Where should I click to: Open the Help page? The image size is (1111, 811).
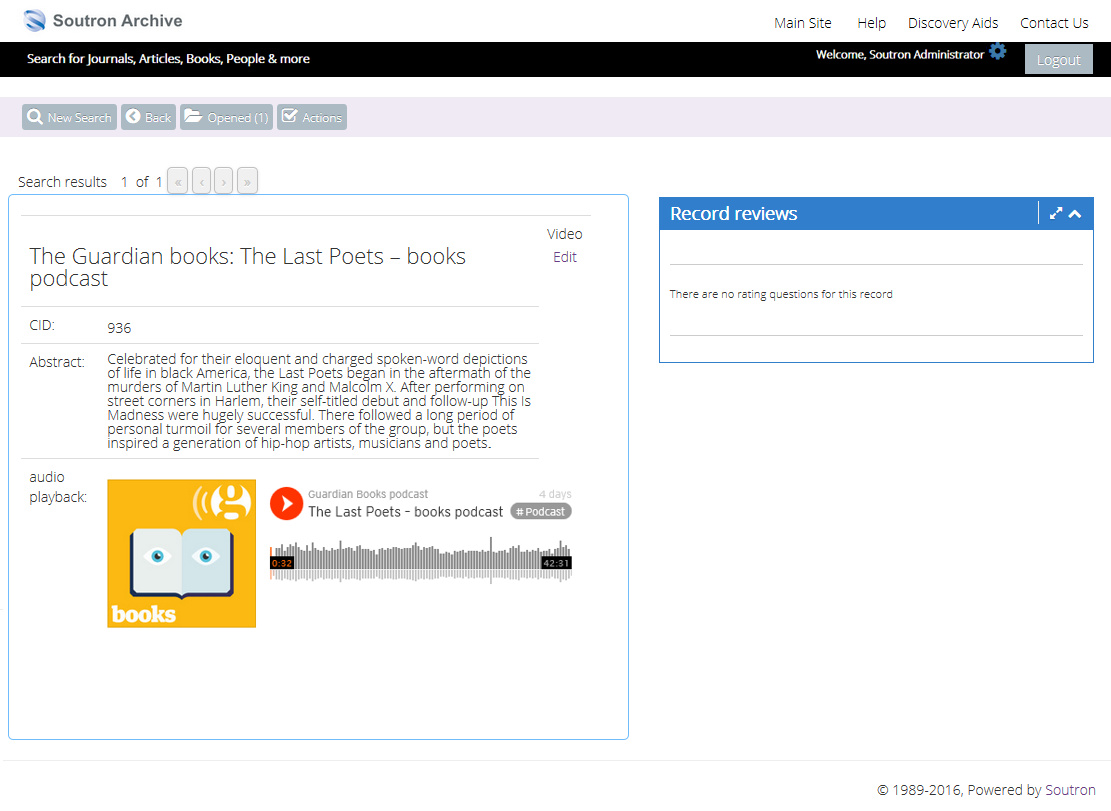[872, 23]
